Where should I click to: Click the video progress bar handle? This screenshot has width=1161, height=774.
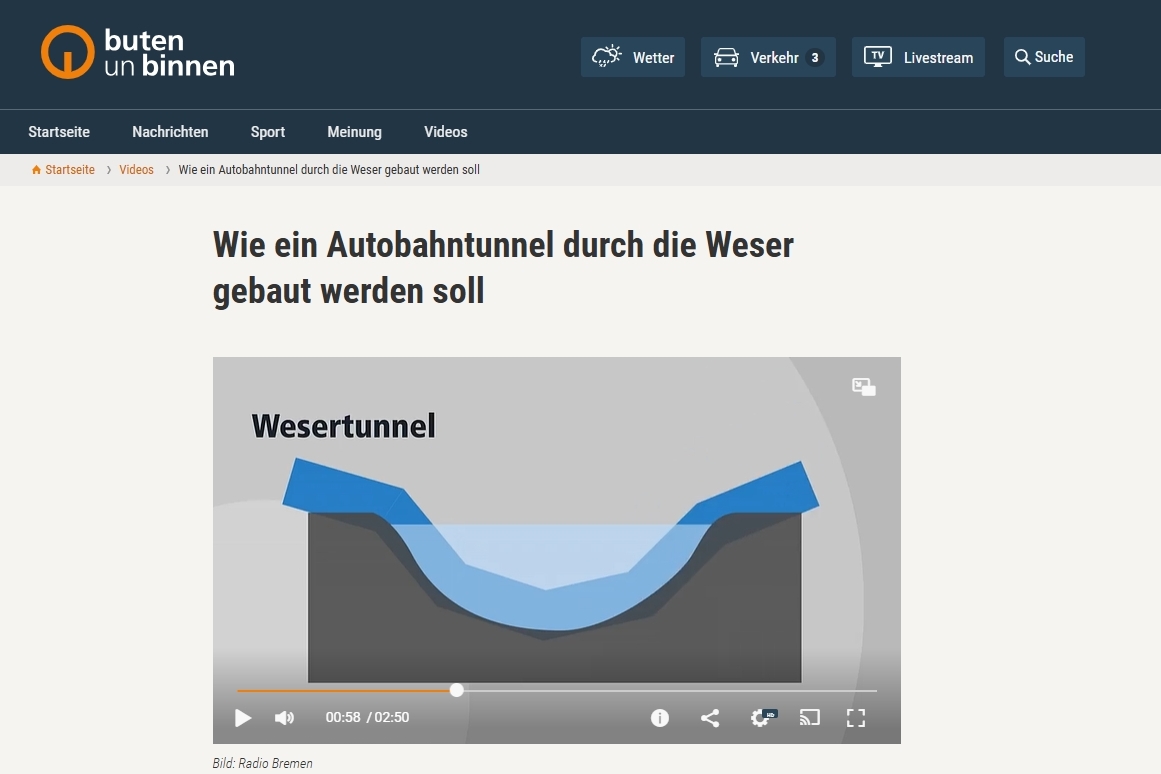click(457, 690)
